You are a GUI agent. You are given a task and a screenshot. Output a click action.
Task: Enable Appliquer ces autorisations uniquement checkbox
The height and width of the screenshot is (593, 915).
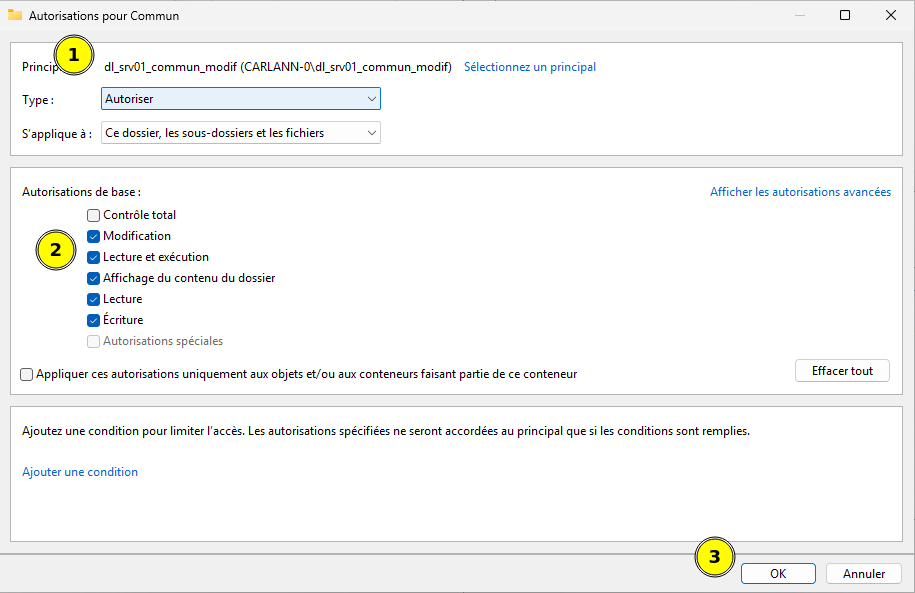pos(26,374)
